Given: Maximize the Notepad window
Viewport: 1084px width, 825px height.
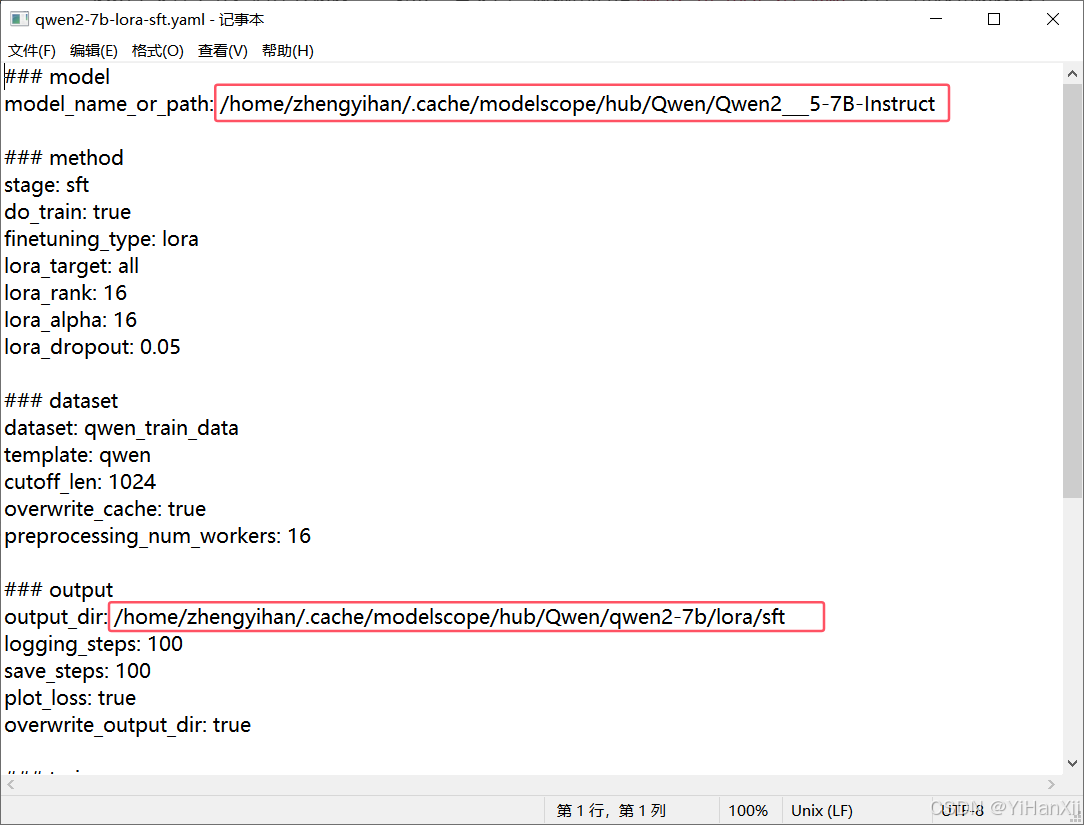Looking at the screenshot, I should click(994, 19).
